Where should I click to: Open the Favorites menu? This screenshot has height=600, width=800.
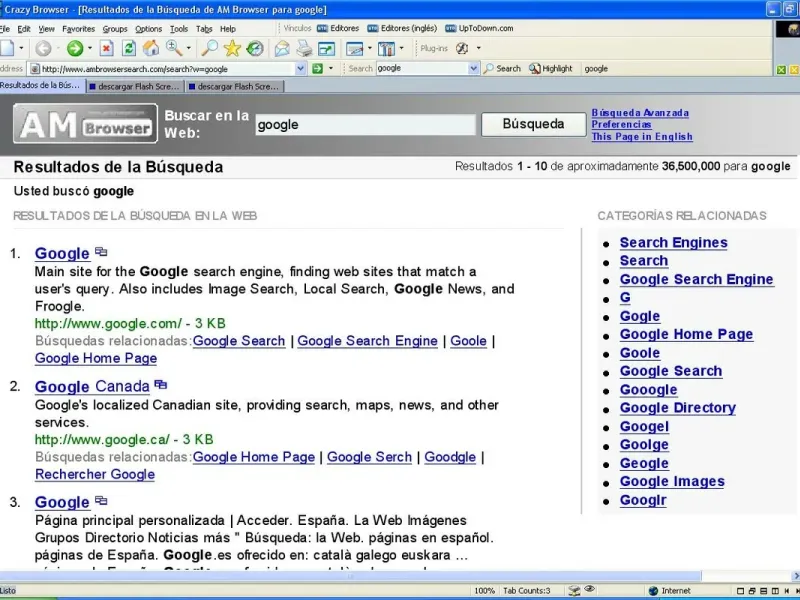(x=79, y=29)
